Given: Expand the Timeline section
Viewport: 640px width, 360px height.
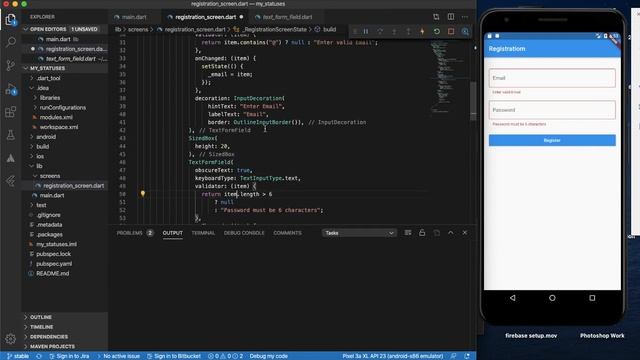Looking at the screenshot, I should 64,327.
